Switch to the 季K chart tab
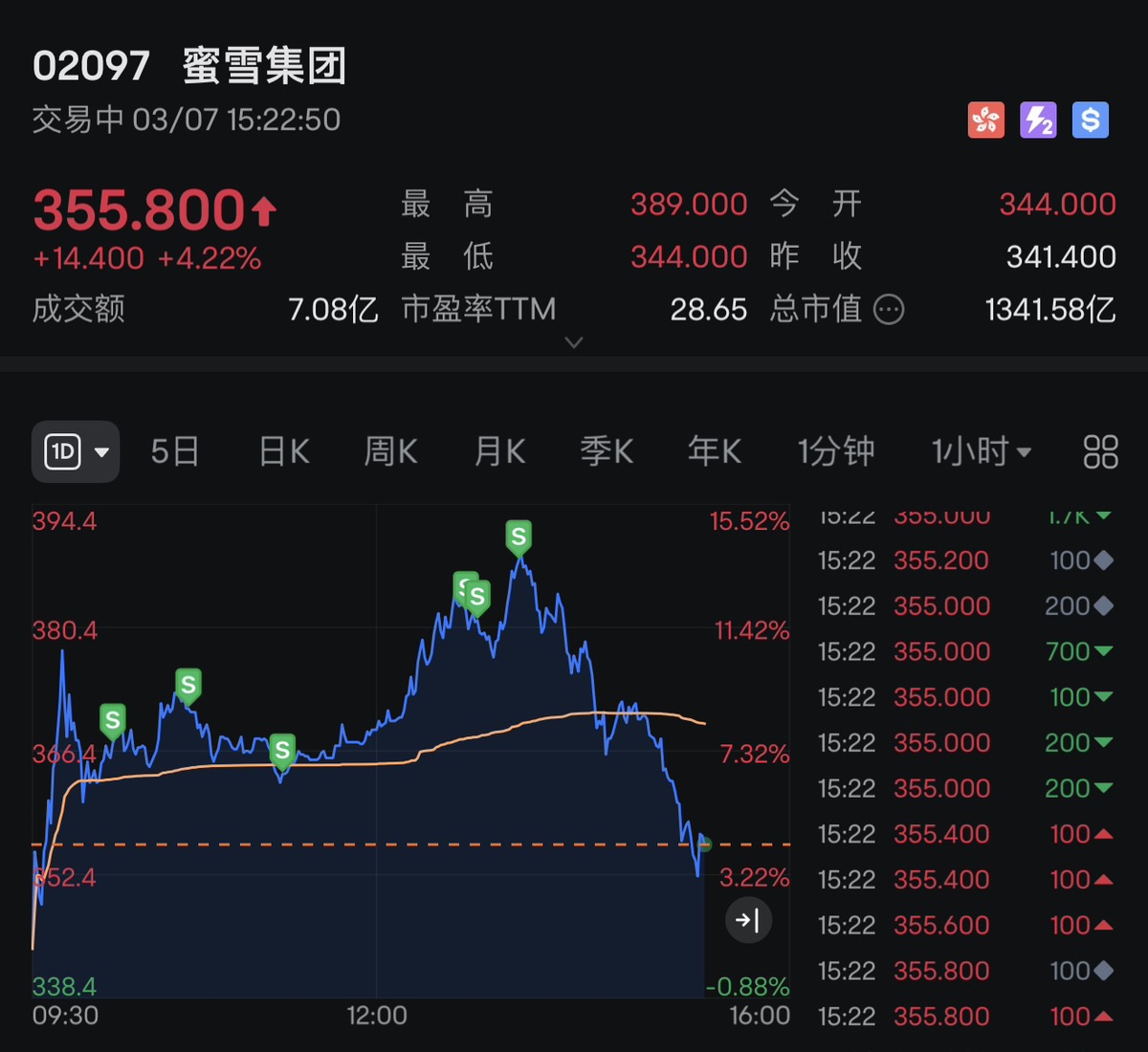This screenshot has height=1052, width=1148. [607, 451]
